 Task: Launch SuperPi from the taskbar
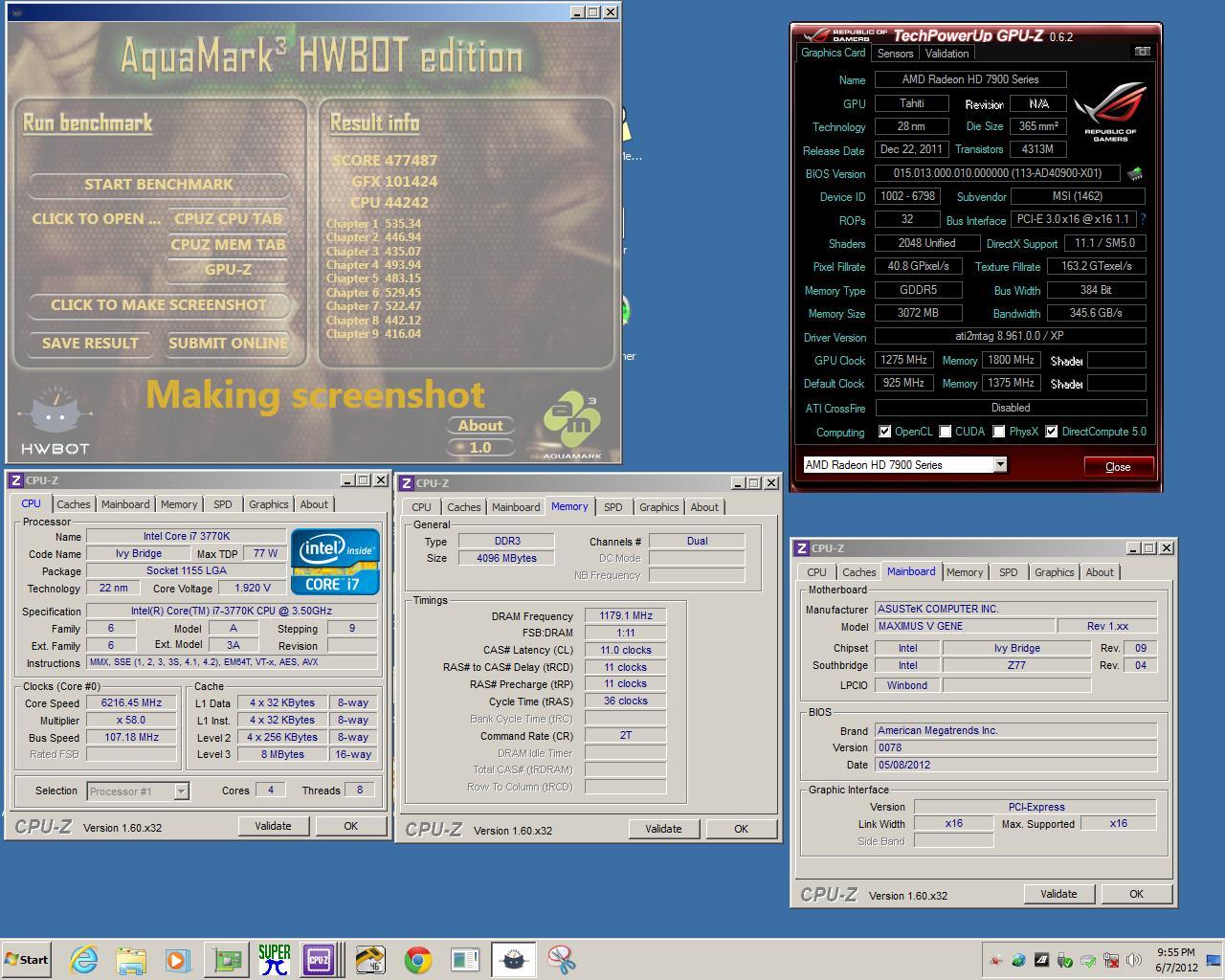pos(274,960)
